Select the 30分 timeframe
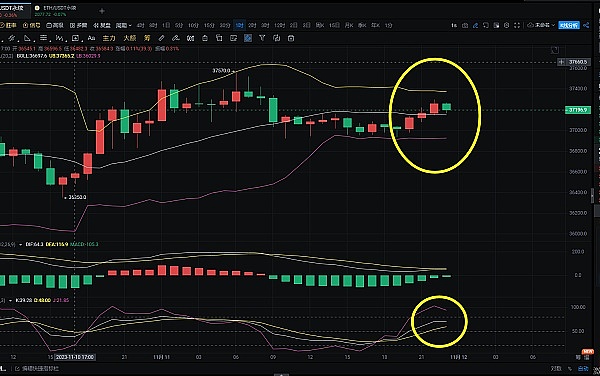600x376 pixels. coord(225,25)
